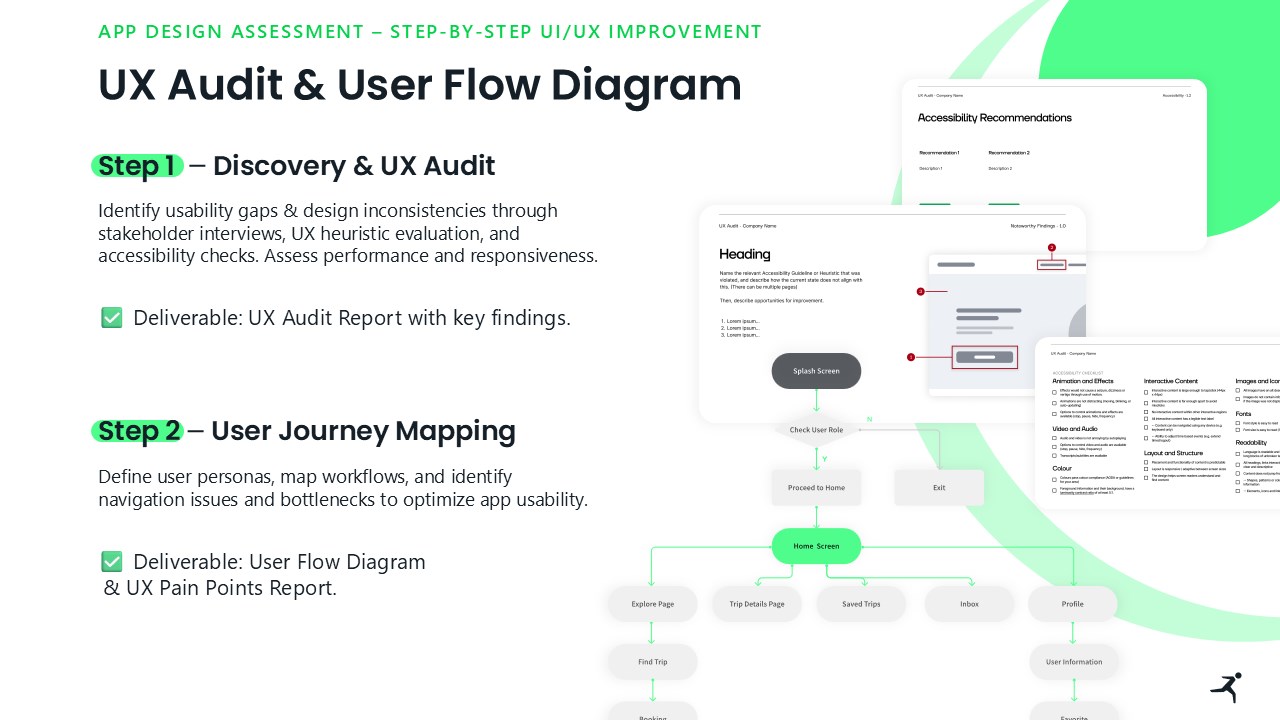
Task: Click the Recommendation 2 label in the top page
Action: (1009, 153)
